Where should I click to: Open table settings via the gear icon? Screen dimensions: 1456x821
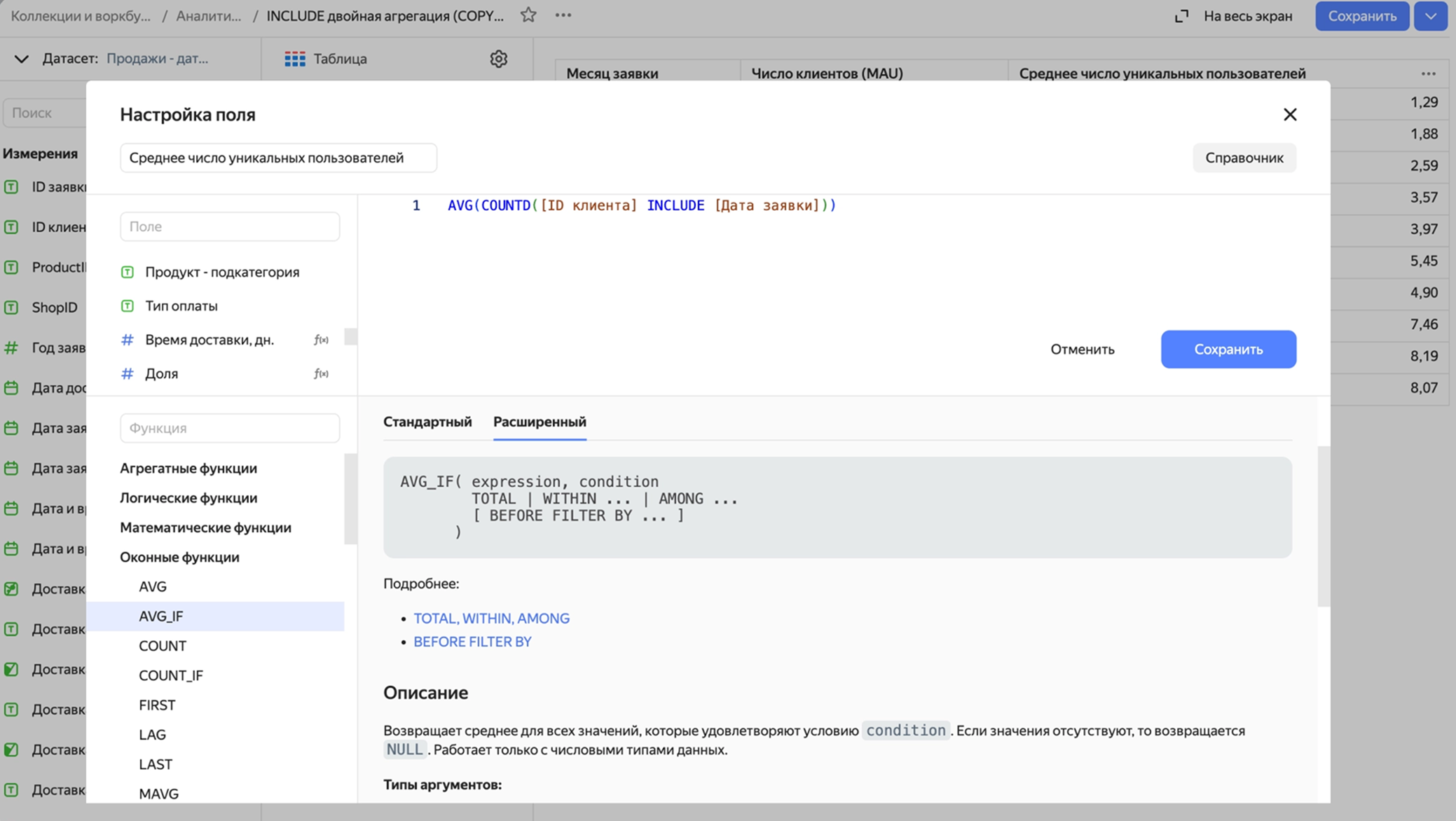point(499,59)
